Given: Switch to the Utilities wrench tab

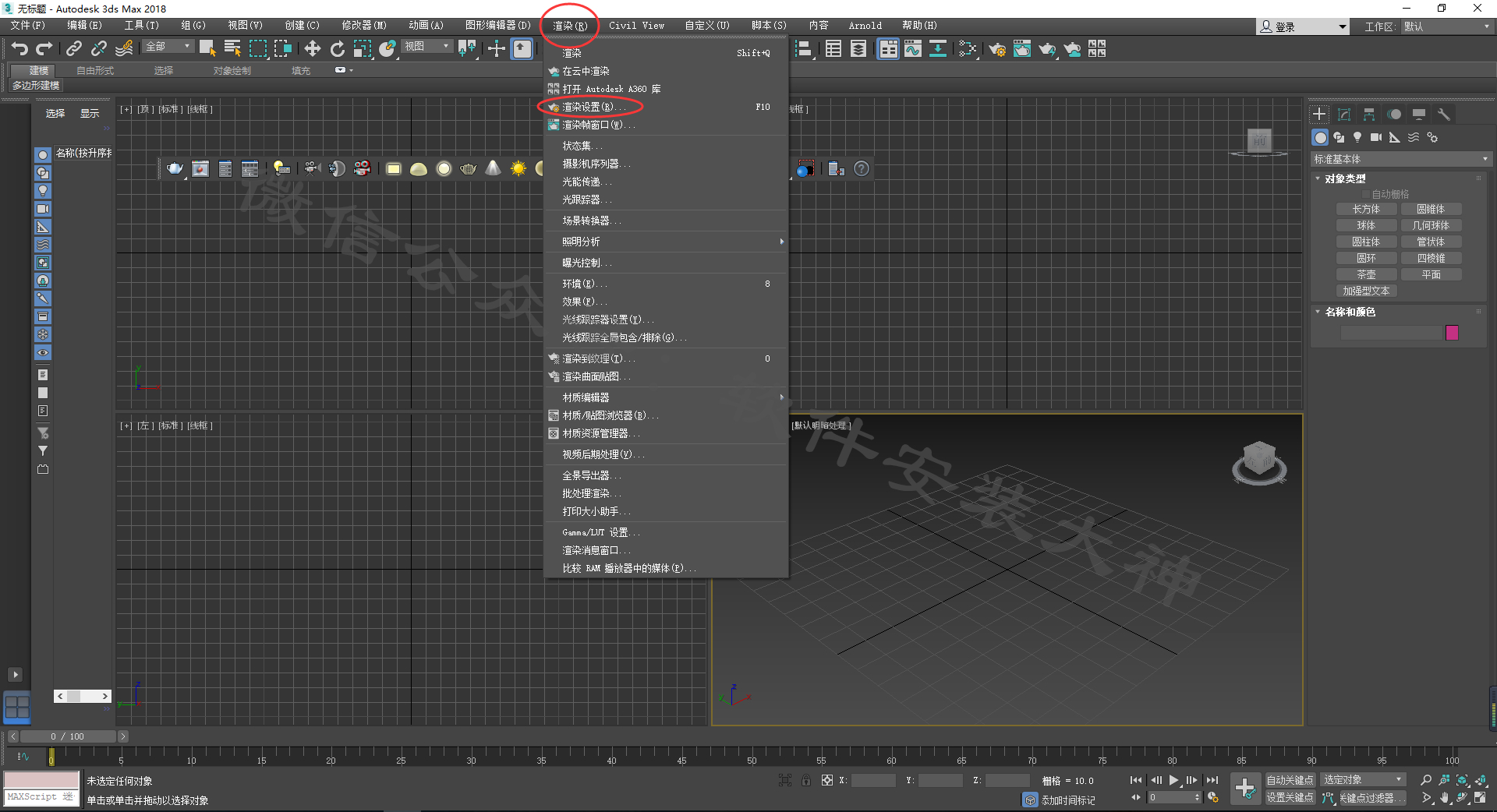Looking at the screenshot, I should pyautogui.click(x=1444, y=115).
